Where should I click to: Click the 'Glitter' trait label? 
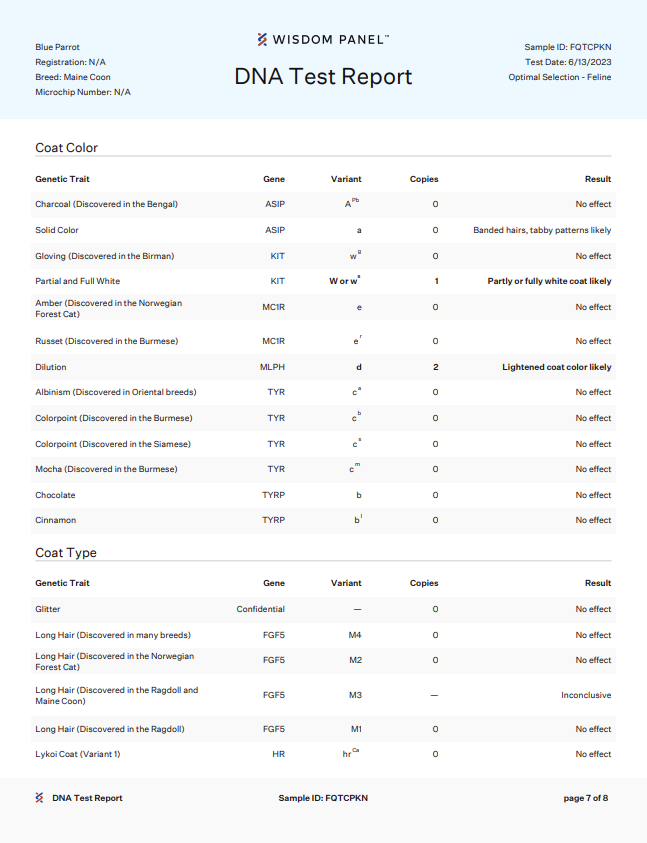(x=47, y=609)
